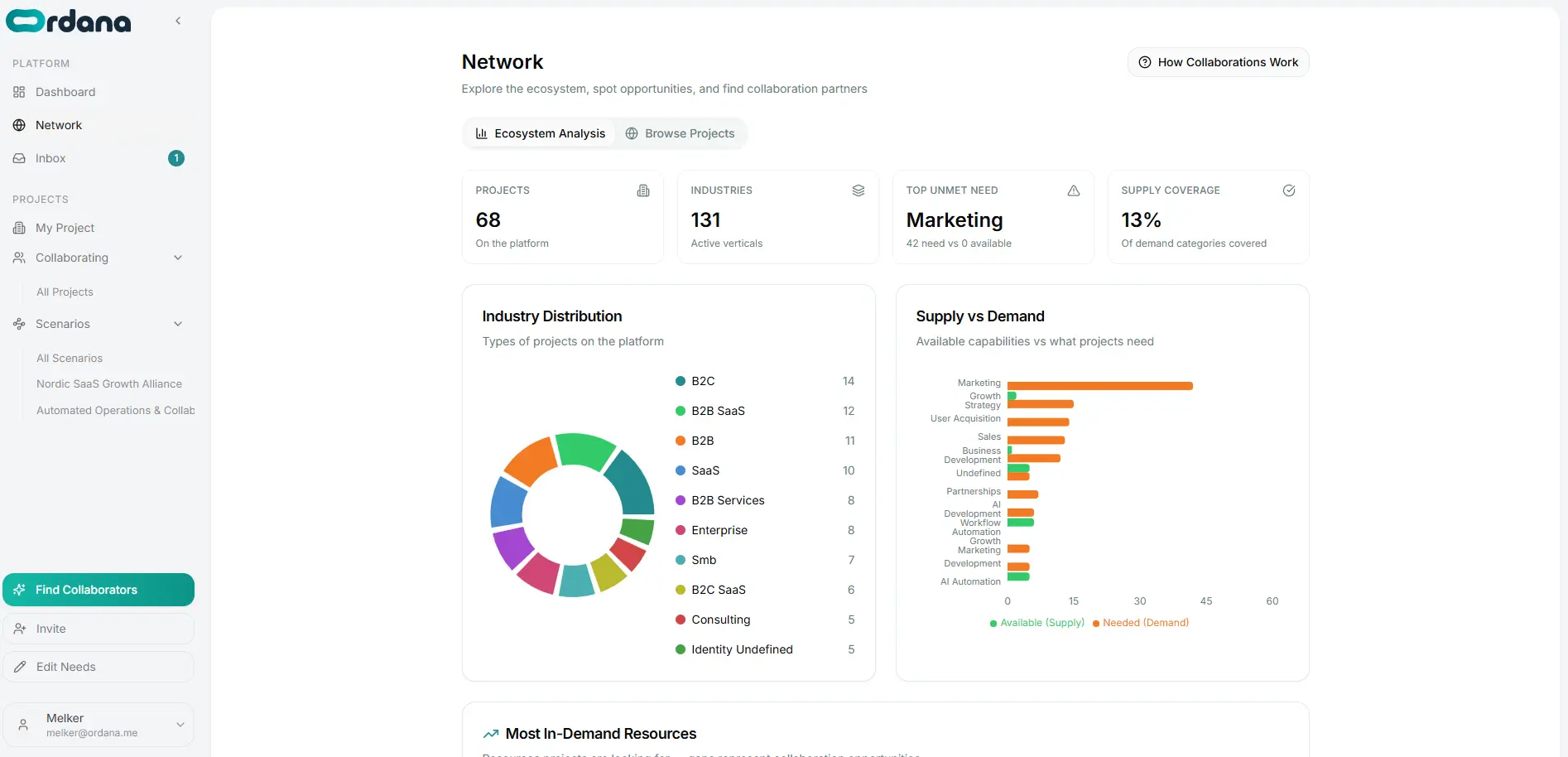
Task: Click the purple B2B Services legend dot
Action: tap(681, 500)
